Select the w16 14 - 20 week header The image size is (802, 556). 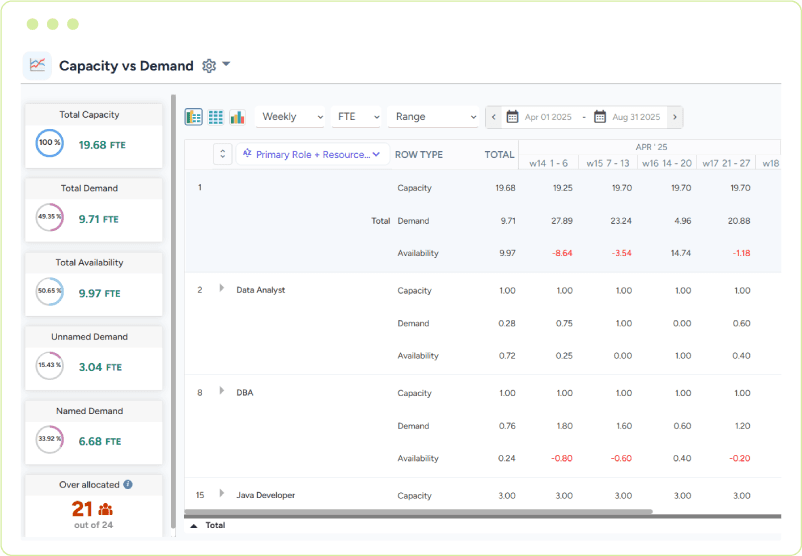pyautogui.click(x=666, y=163)
